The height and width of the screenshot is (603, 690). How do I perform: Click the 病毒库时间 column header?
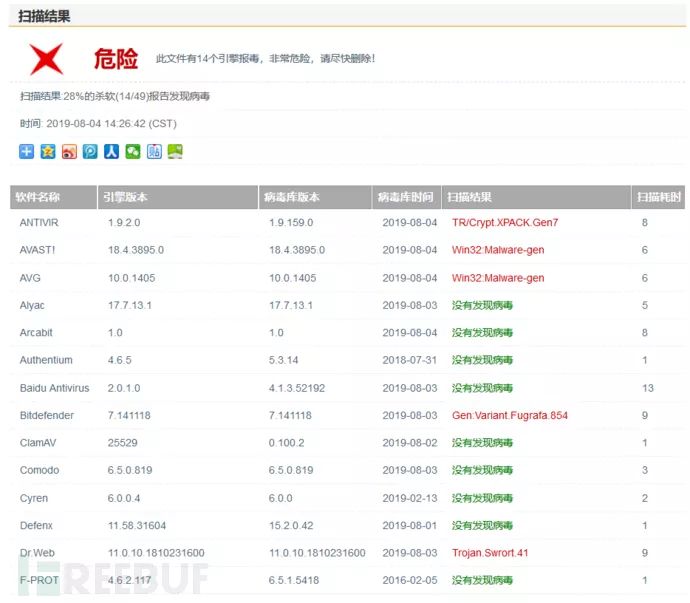tap(406, 197)
